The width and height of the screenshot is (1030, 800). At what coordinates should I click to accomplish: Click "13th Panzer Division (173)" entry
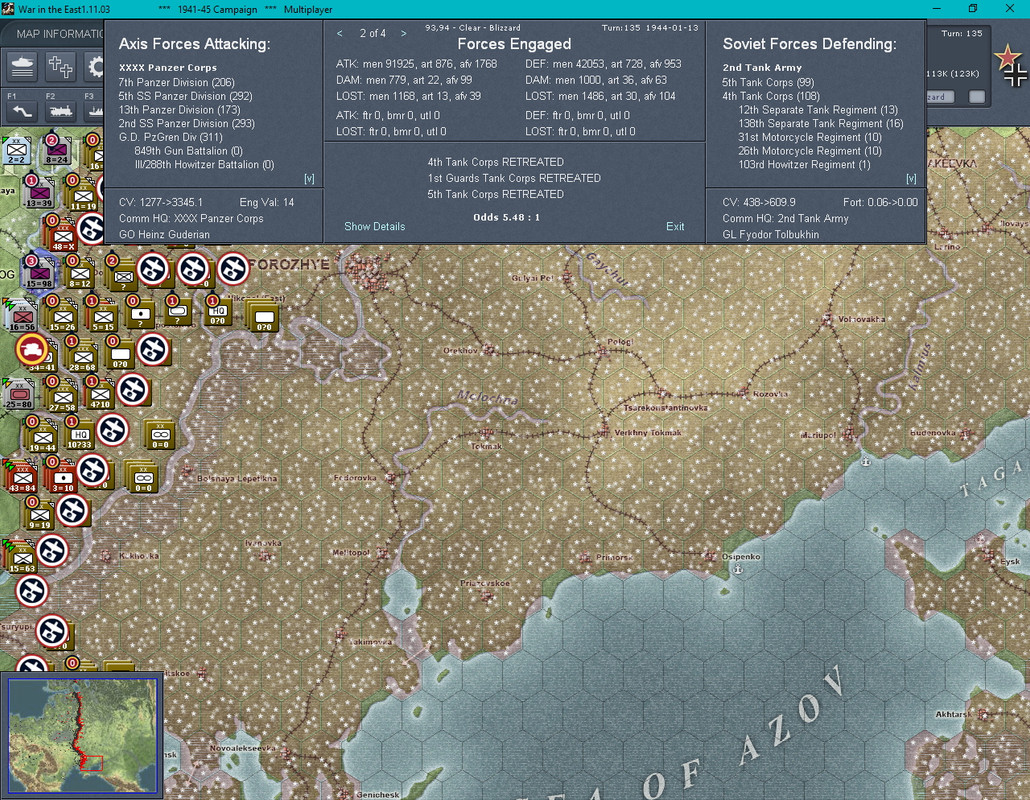click(179, 110)
